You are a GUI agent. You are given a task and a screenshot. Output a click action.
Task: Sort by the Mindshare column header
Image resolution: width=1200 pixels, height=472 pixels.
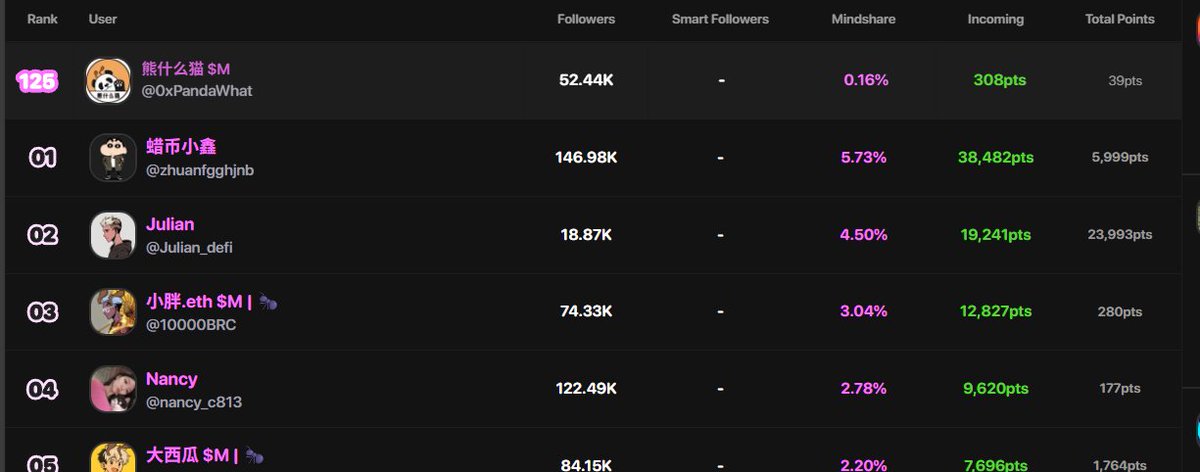(863, 19)
